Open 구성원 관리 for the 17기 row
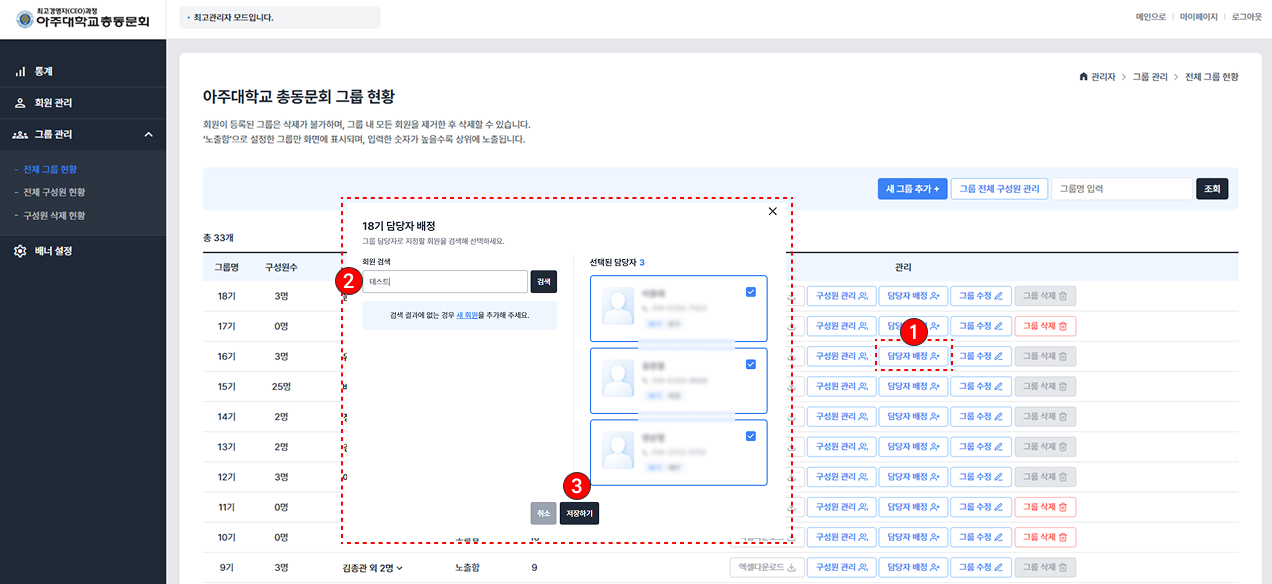This screenshot has width=1272, height=584. (841, 326)
